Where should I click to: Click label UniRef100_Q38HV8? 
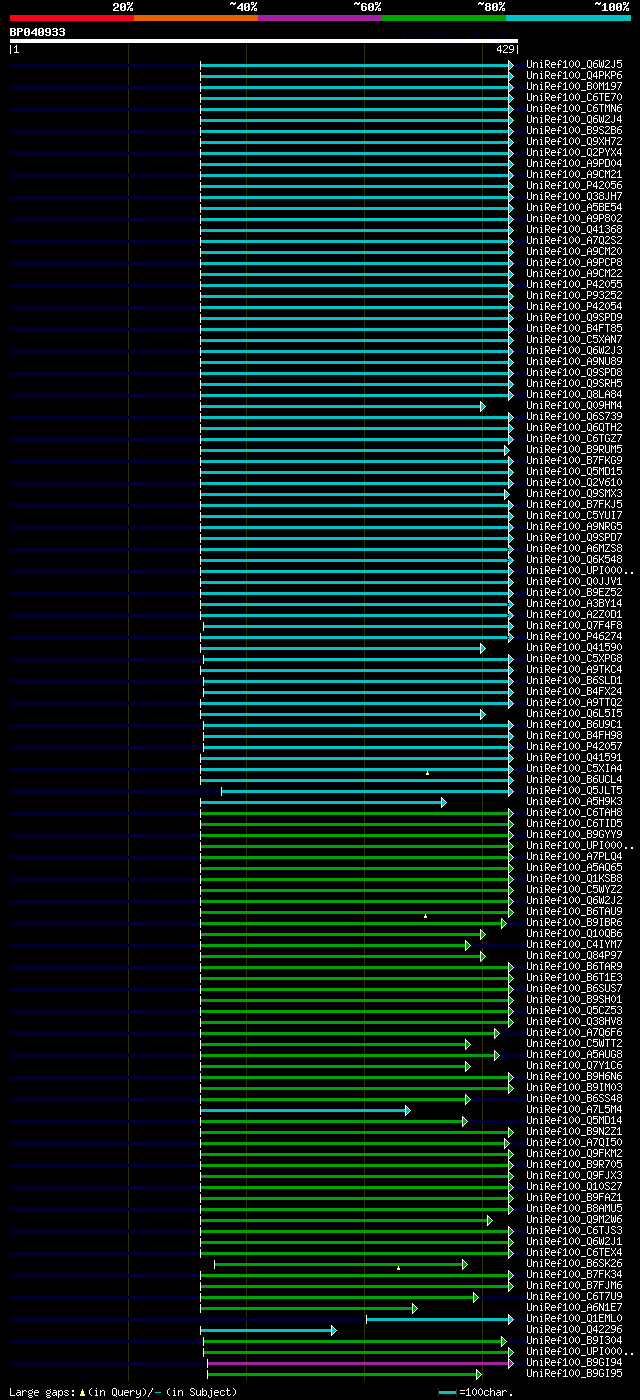(574, 1021)
